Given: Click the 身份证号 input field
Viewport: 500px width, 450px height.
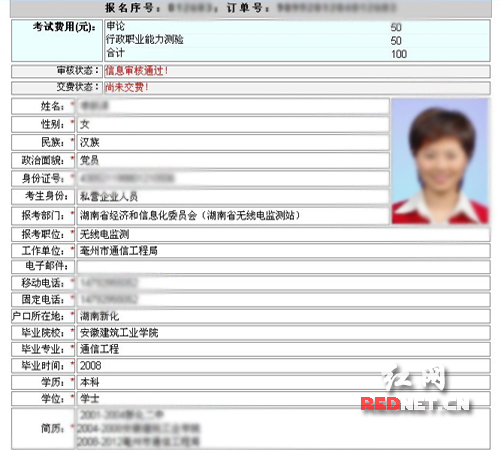Looking at the screenshot, I should click(x=233, y=178).
